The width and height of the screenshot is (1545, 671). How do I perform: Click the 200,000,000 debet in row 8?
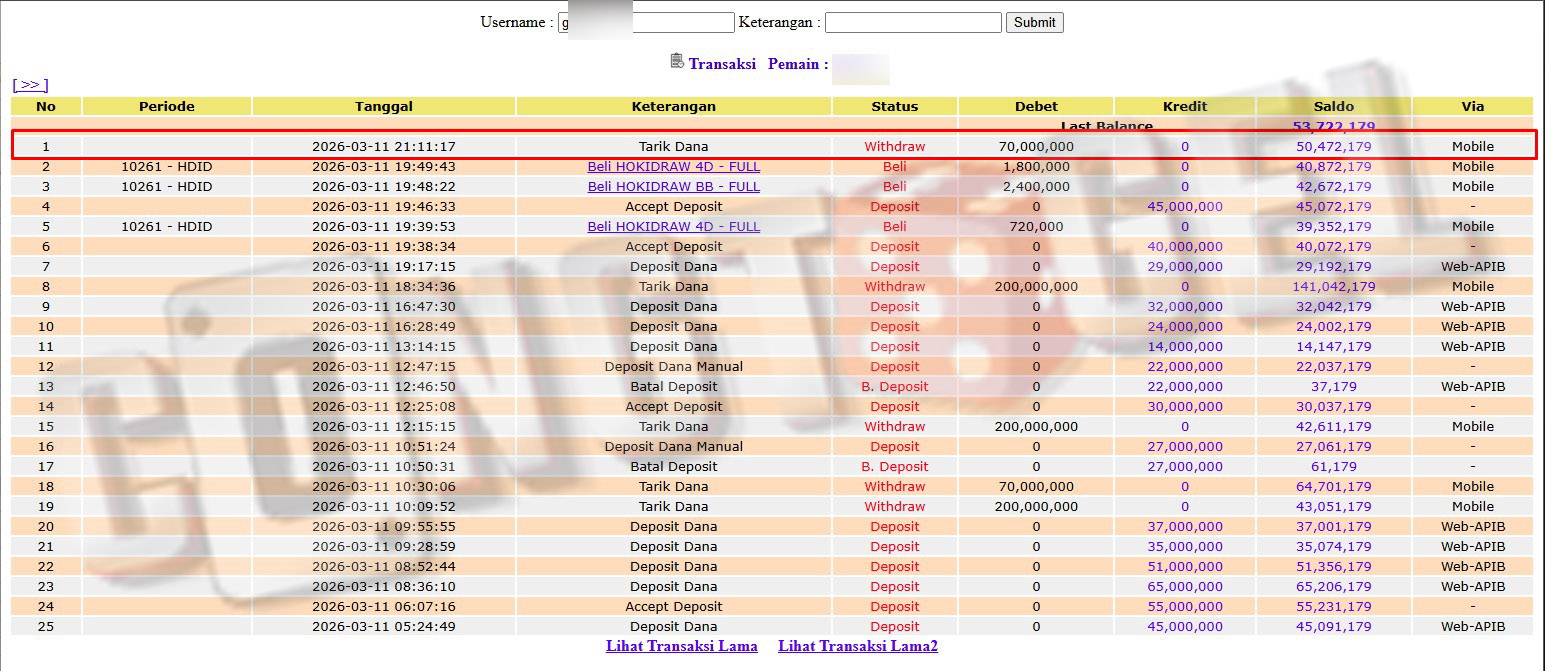(x=1035, y=287)
